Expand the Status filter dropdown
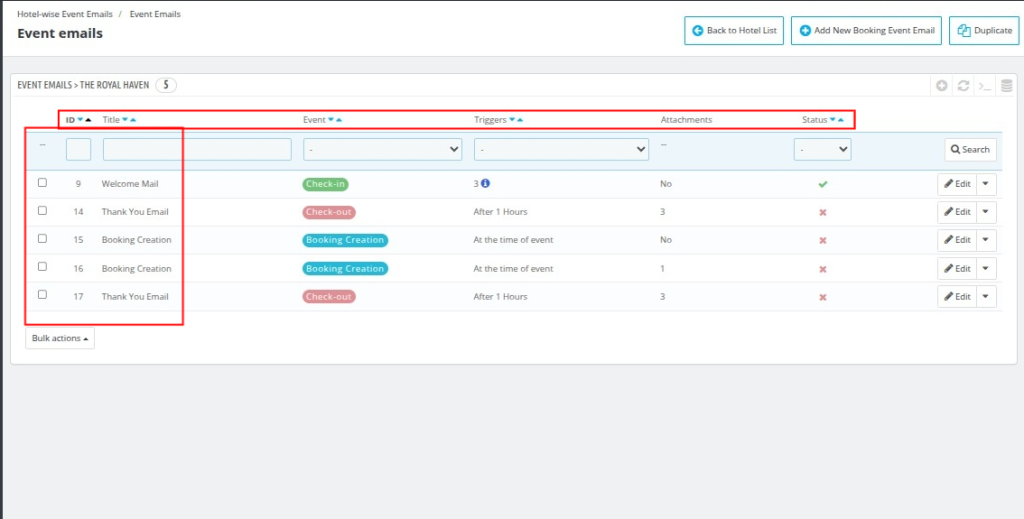Image resolution: width=1024 pixels, height=519 pixels. coord(822,150)
